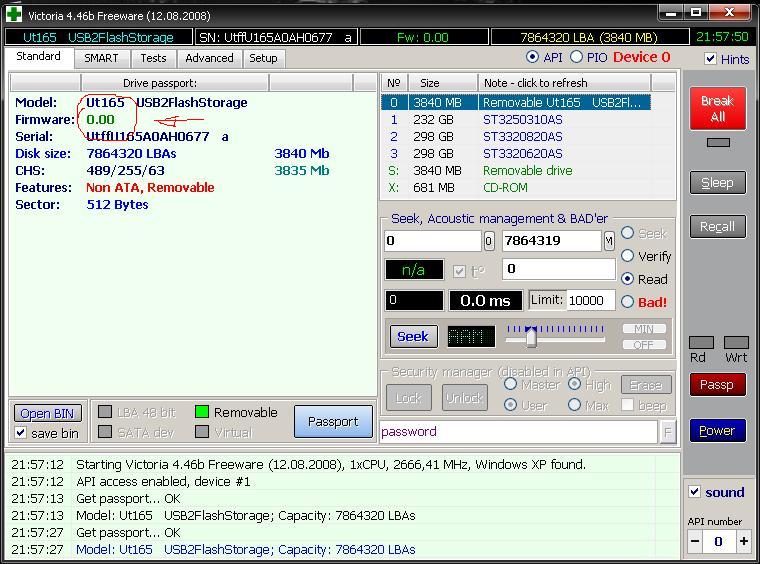Click the Wrt indicator box
760x564 pixels.
(736, 343)
